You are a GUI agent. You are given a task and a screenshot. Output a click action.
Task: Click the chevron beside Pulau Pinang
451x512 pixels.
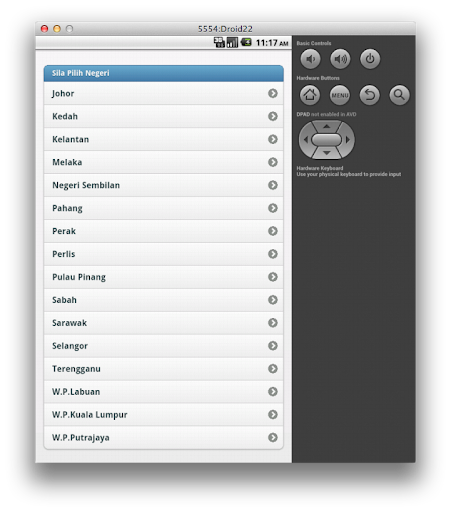click(273, 277)
